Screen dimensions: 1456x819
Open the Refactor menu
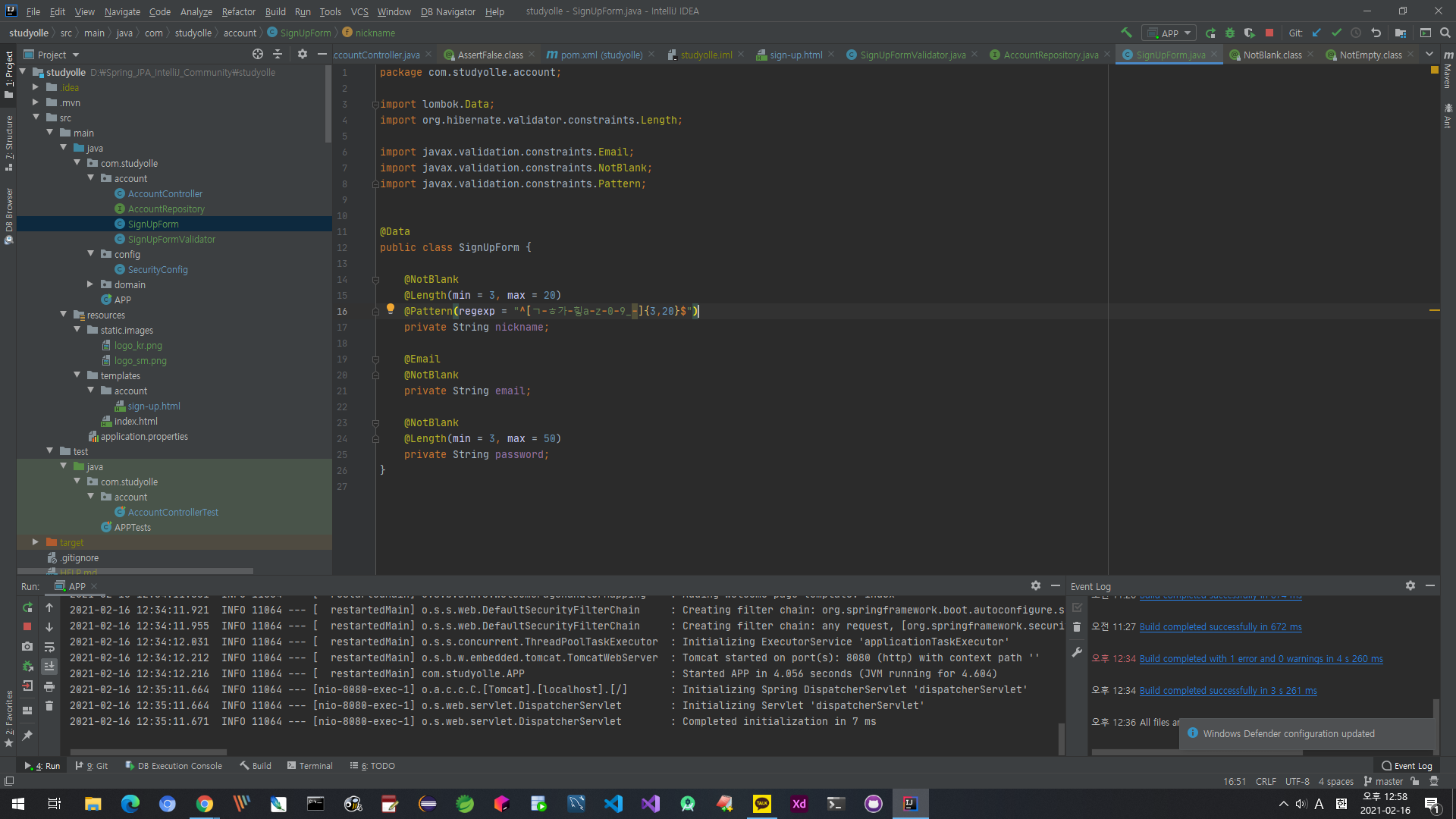[x=238, y=11]
